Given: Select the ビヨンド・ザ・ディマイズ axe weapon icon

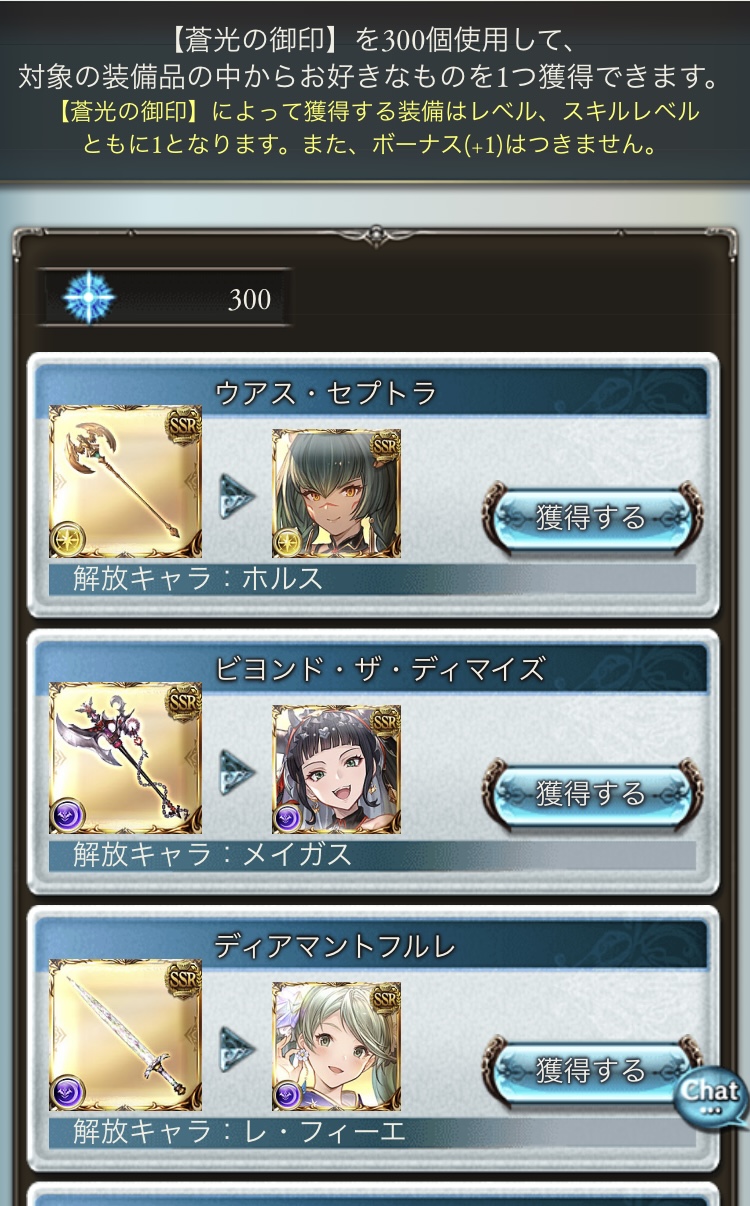Looking at the screenshot, I should (125, 758).
